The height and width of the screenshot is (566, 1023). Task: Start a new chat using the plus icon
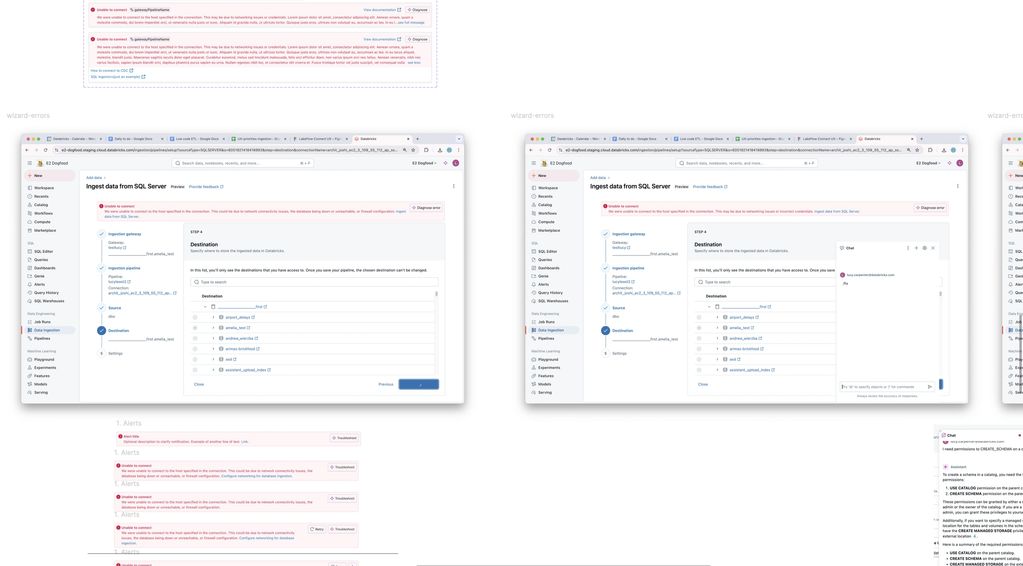915,248
